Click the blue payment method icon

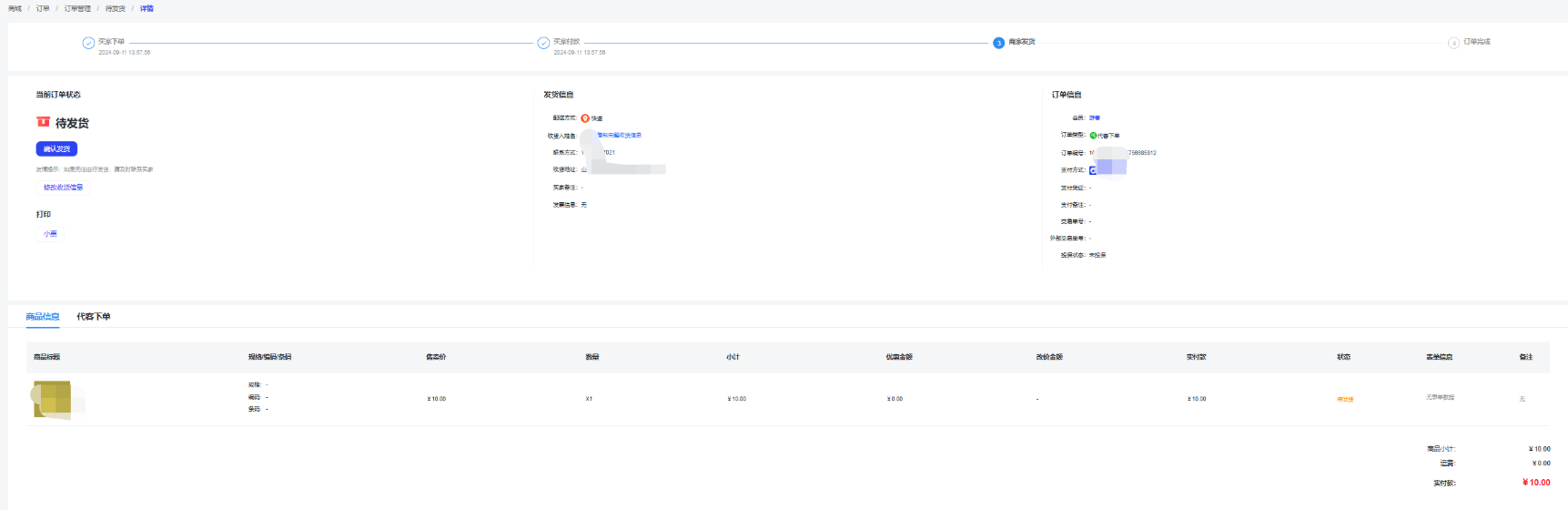click(x=1093, y=170)
